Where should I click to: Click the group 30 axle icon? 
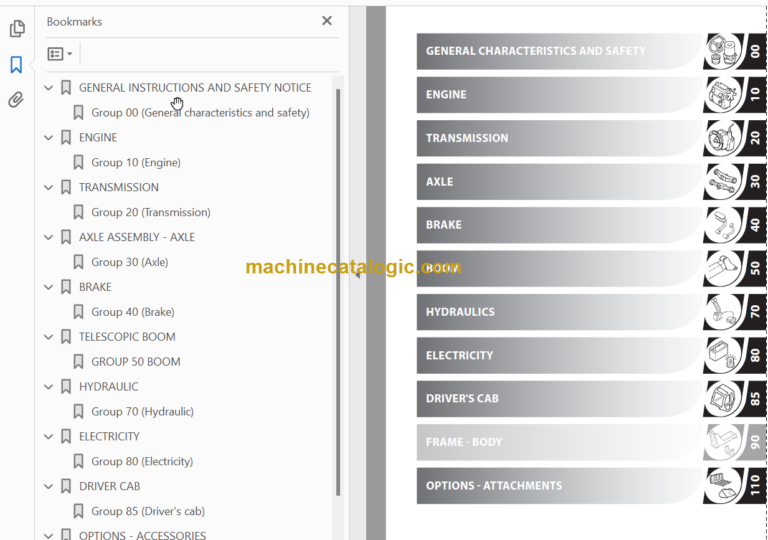coord(723,182)
